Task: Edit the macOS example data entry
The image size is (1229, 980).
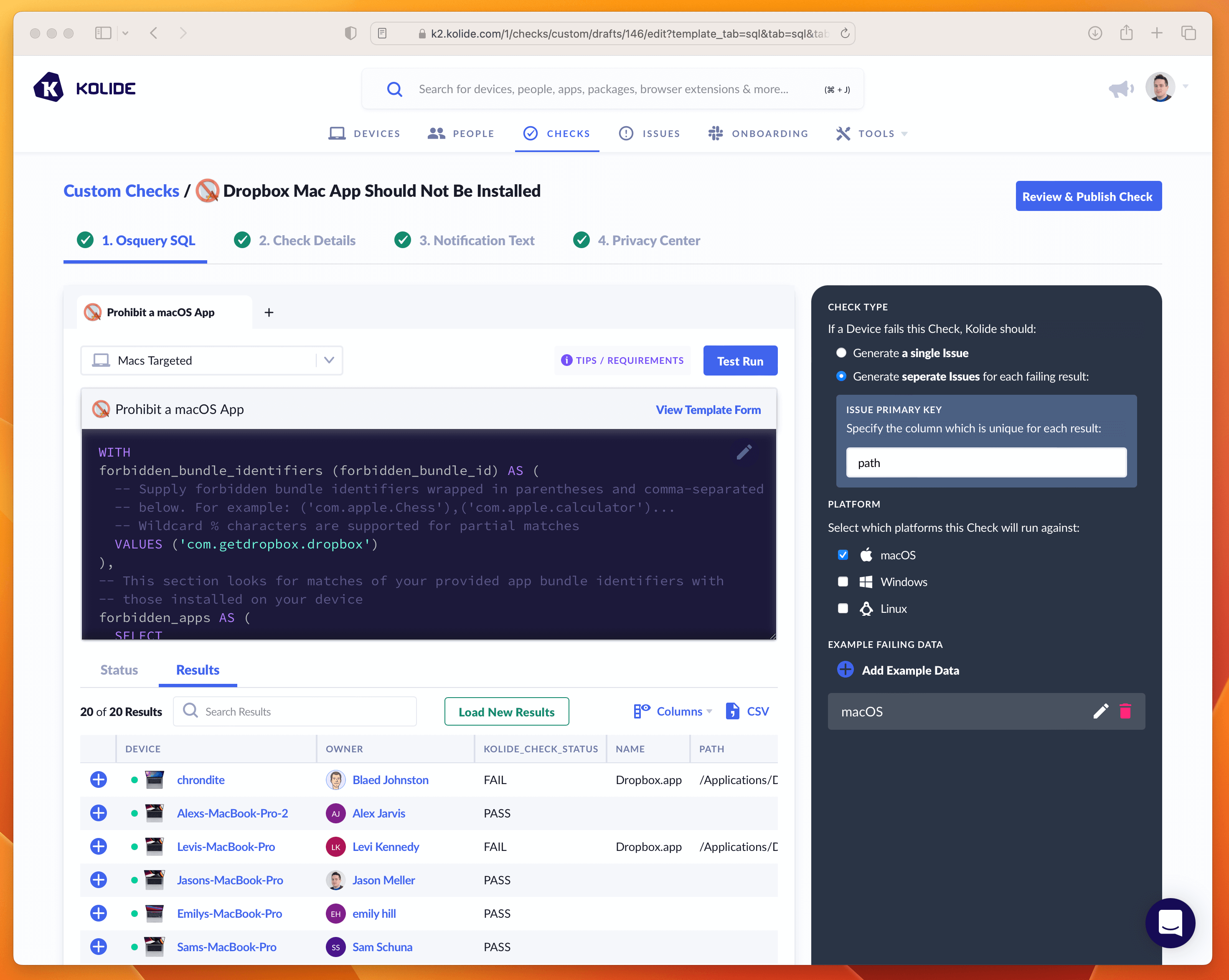Action: coord(1100,711)
